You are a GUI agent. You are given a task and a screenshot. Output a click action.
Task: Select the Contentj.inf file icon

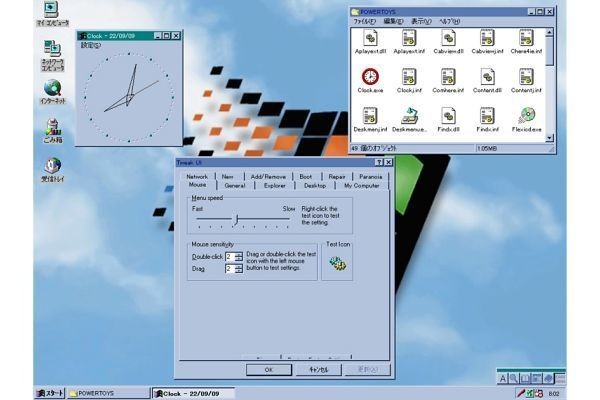526,77
